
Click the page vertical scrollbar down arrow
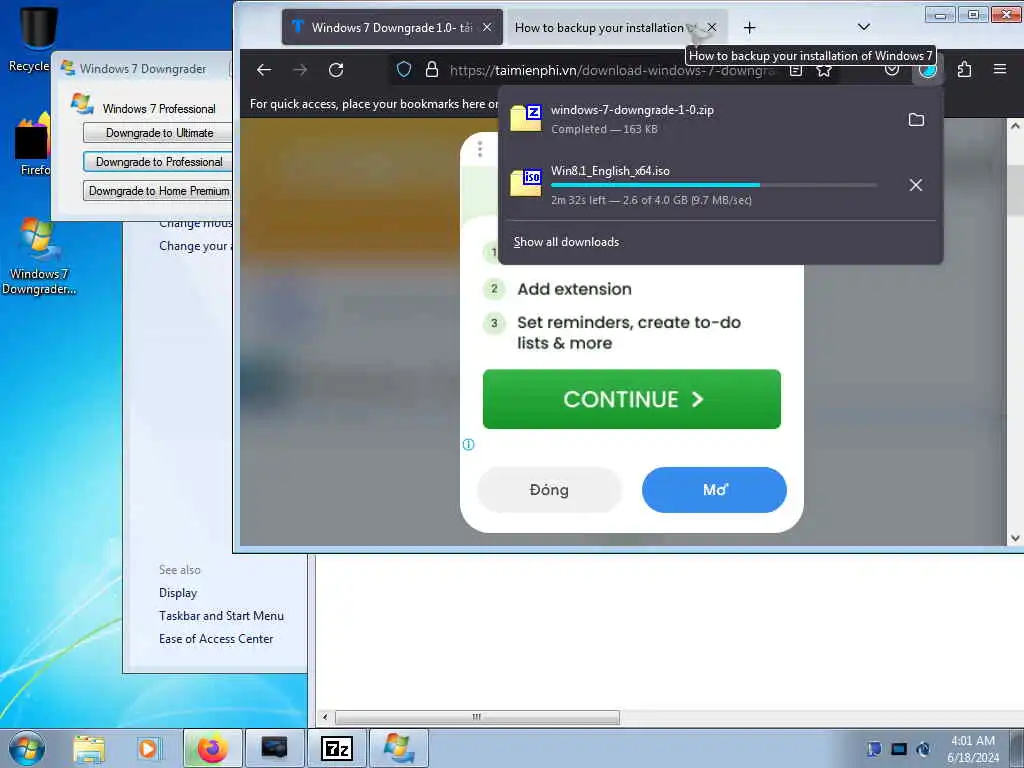click(1015, 538)
